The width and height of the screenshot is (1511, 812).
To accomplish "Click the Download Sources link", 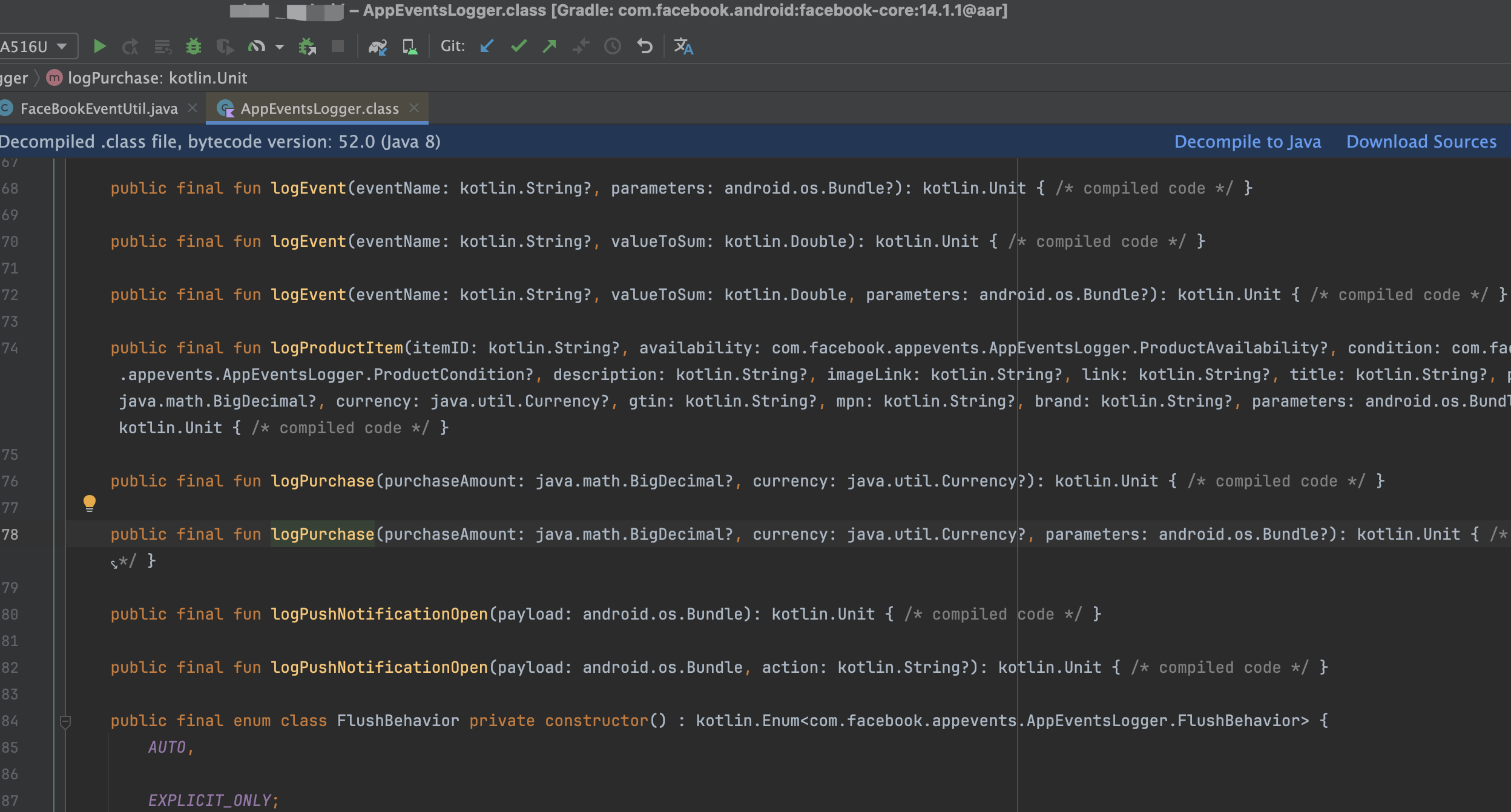I will 1421,142.
